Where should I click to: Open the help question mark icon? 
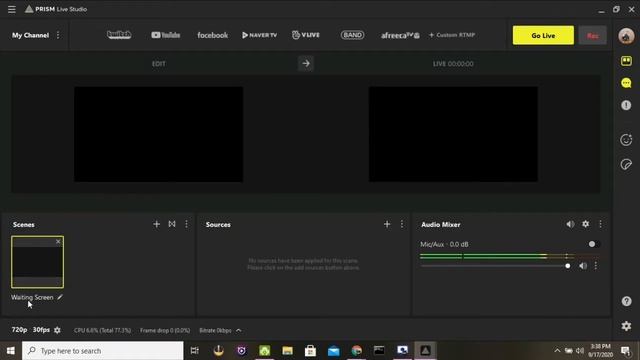click(x=626, y=301)
